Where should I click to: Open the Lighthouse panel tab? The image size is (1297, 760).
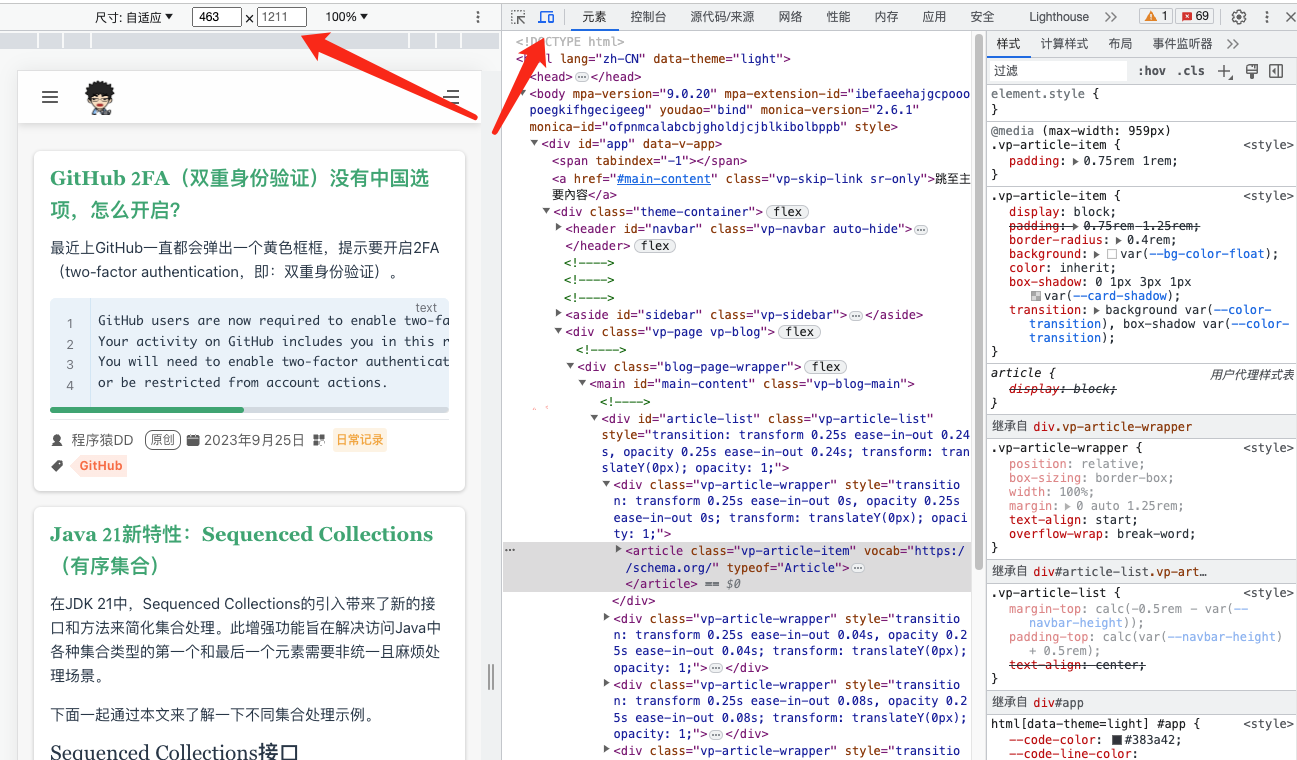click(1059, 17)
